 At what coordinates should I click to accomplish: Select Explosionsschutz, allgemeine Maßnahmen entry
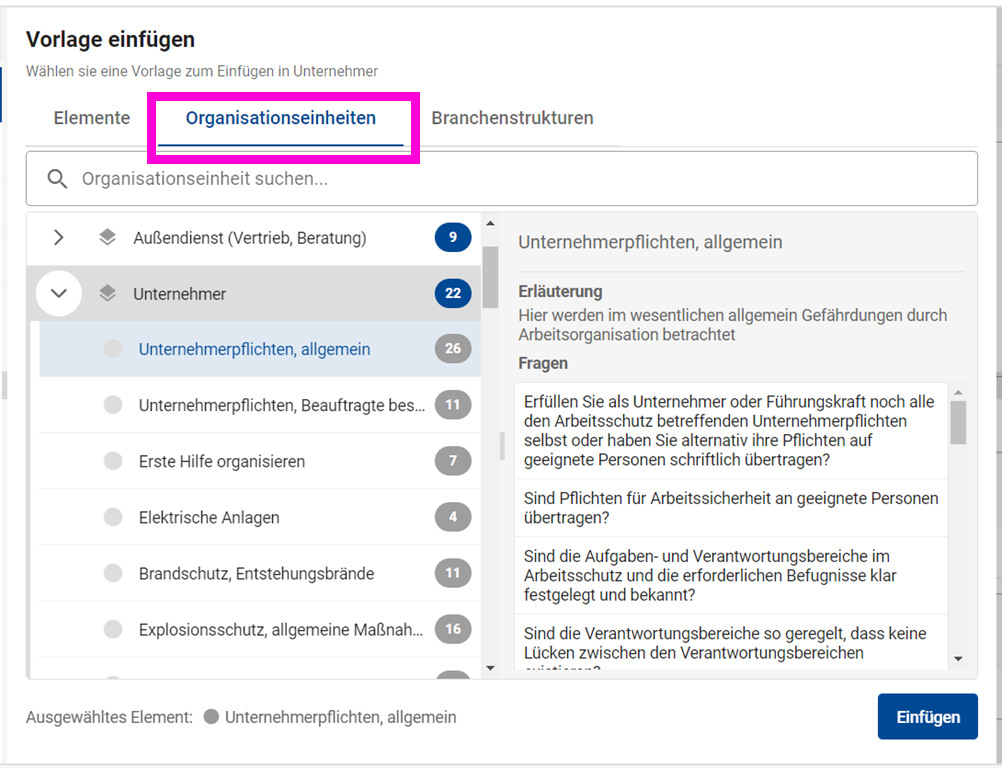click(280, 630)
